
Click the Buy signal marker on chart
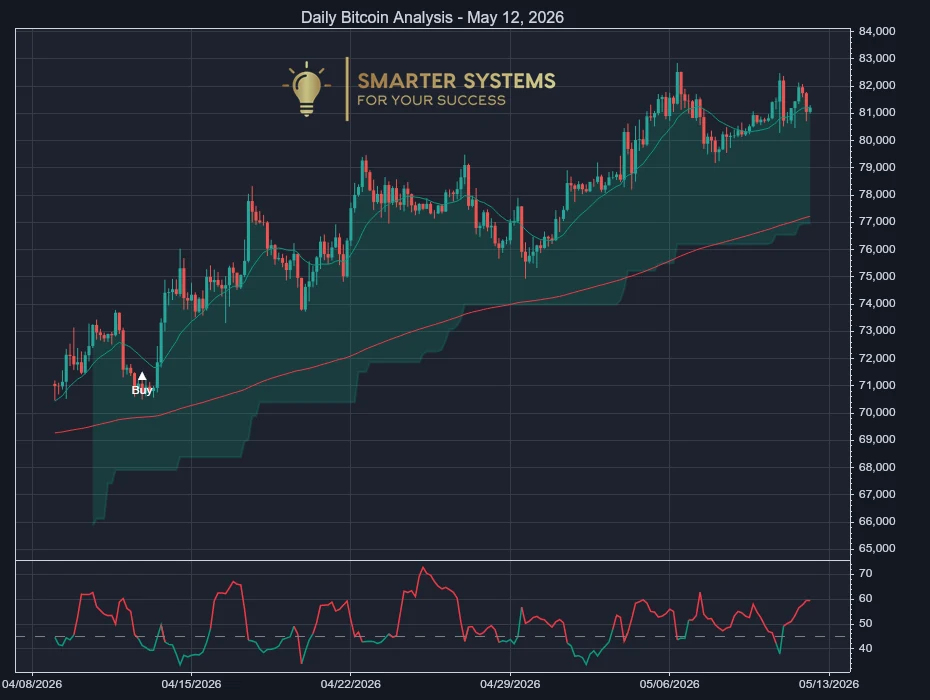coord(142,384)
